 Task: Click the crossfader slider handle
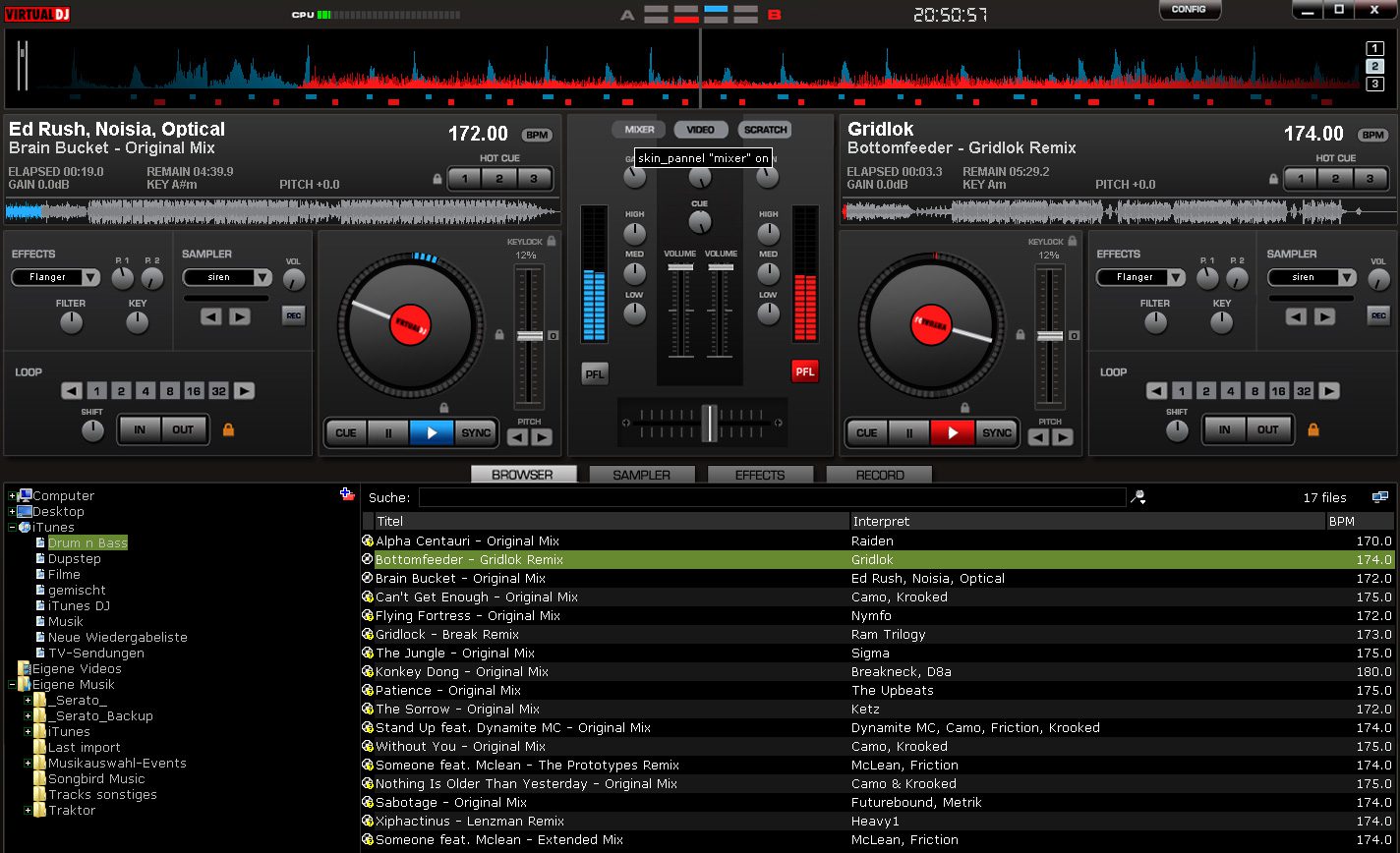709,423
